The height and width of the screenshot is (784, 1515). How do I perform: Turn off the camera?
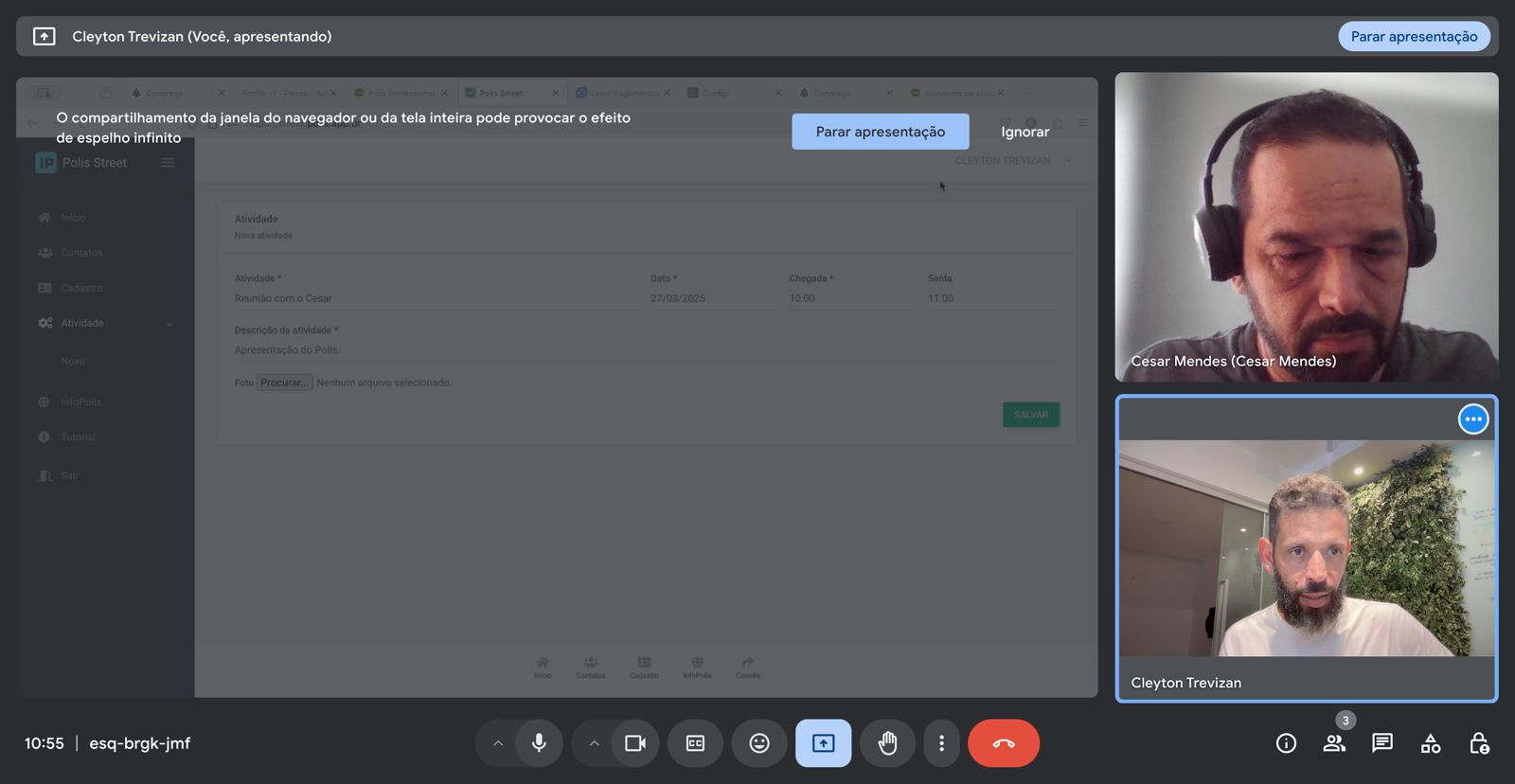[x=634, y=743]
